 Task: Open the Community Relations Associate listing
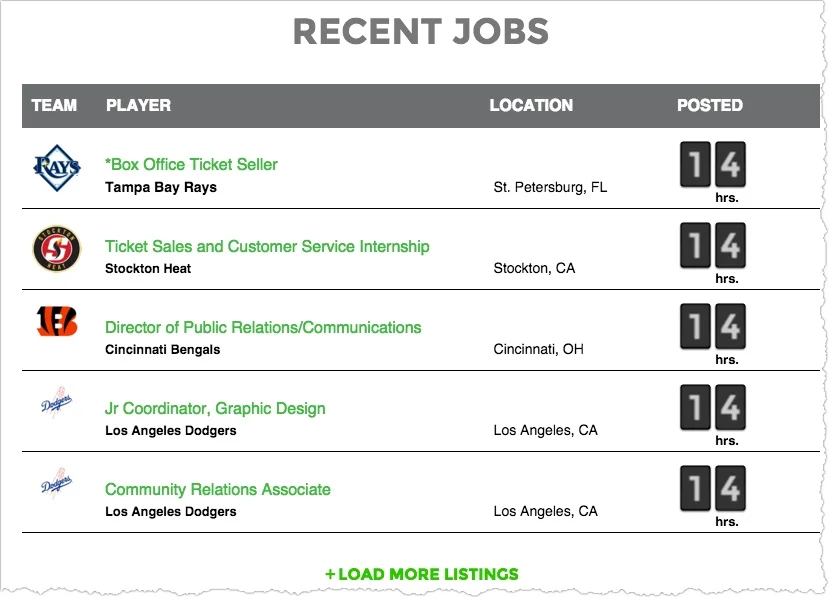click(x=217, y=490)
